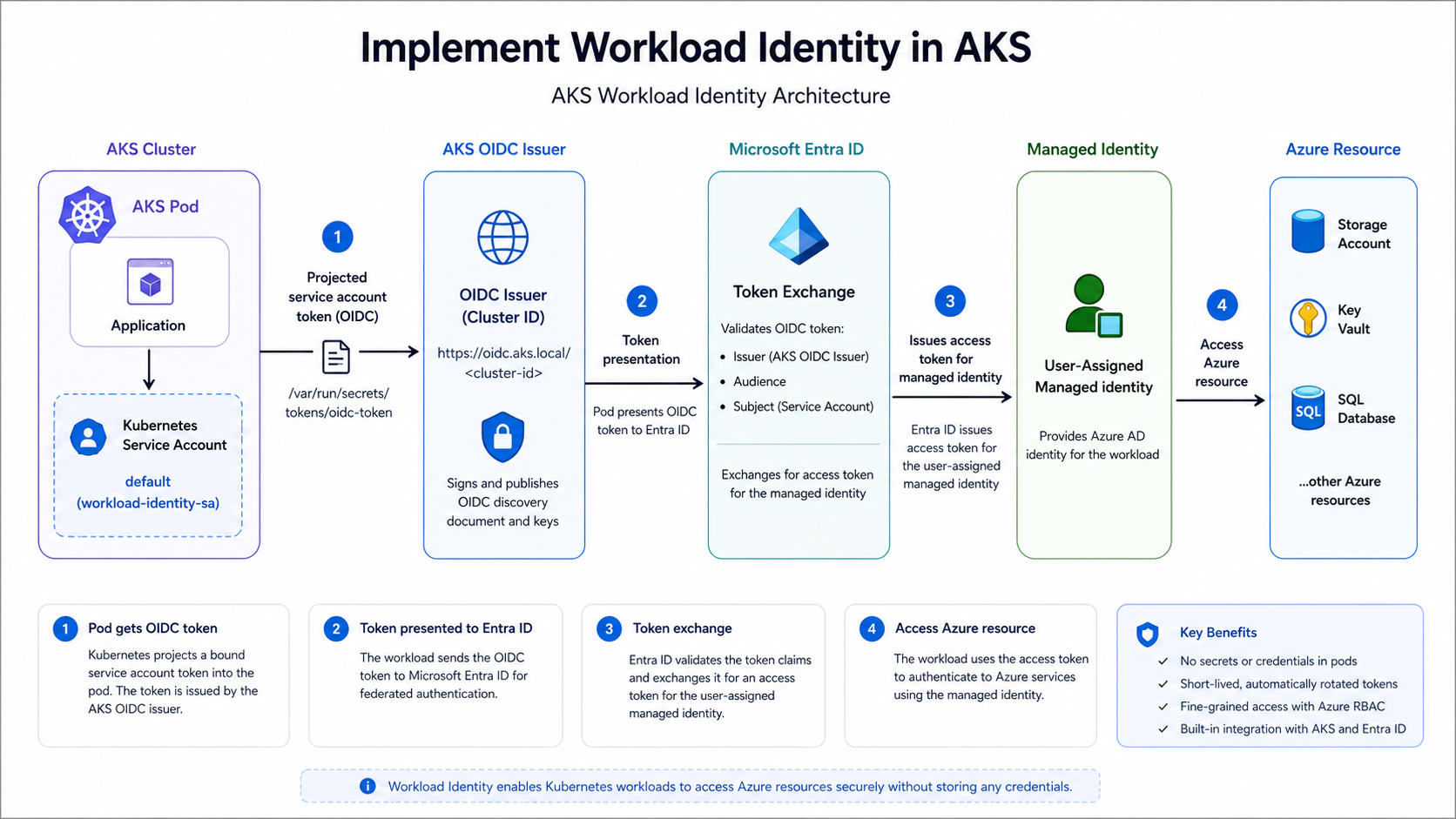
Task: Click the 'Token exchange' card heading
Action: (x=682, y=628)
